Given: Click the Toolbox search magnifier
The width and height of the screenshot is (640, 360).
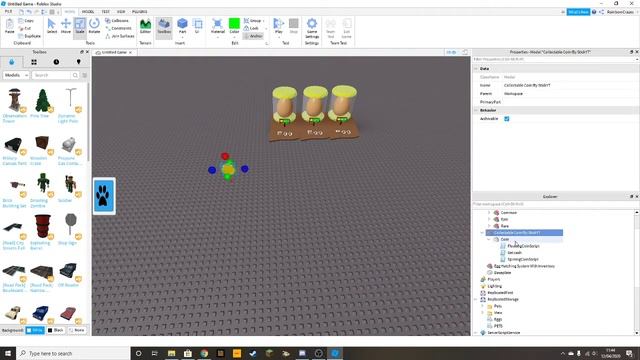Looking at the screenshot, I should tap(75, 75).
